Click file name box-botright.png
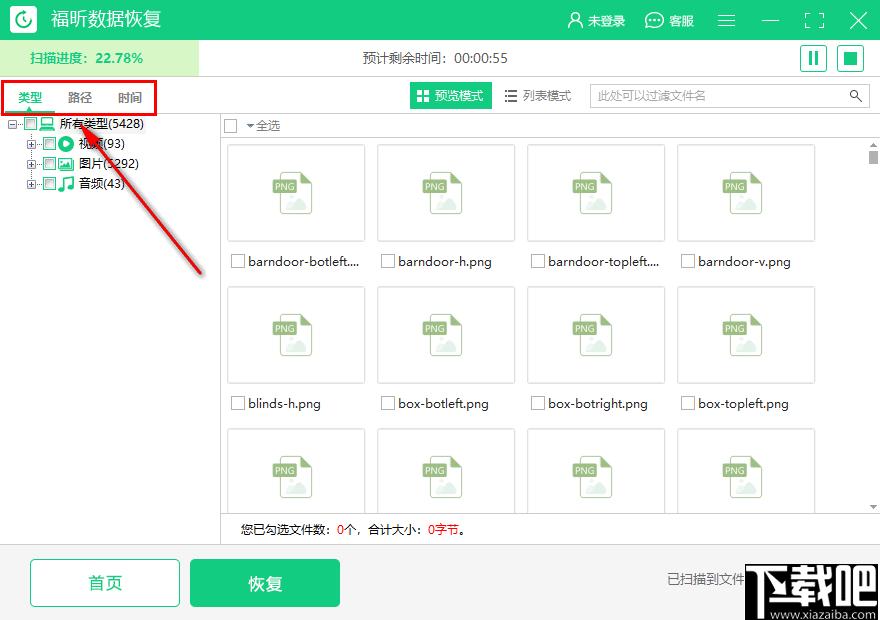This screenshot has width=880, height=620. [x=598, y=404]
